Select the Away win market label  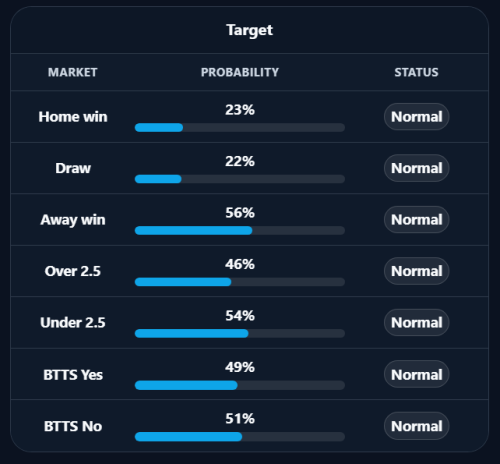(73, 220)
